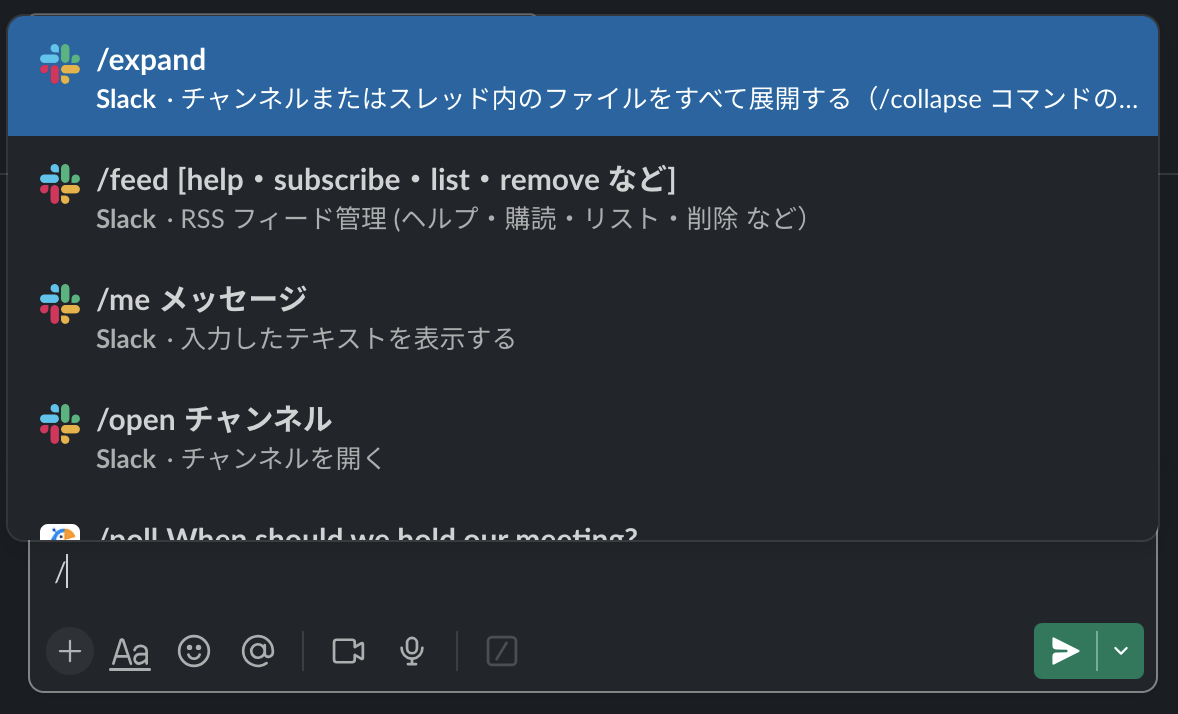The height and width of the screenshot is (714, 1178).
Task: Record an audio clip with the microphone icon
Action: (411, 650)
